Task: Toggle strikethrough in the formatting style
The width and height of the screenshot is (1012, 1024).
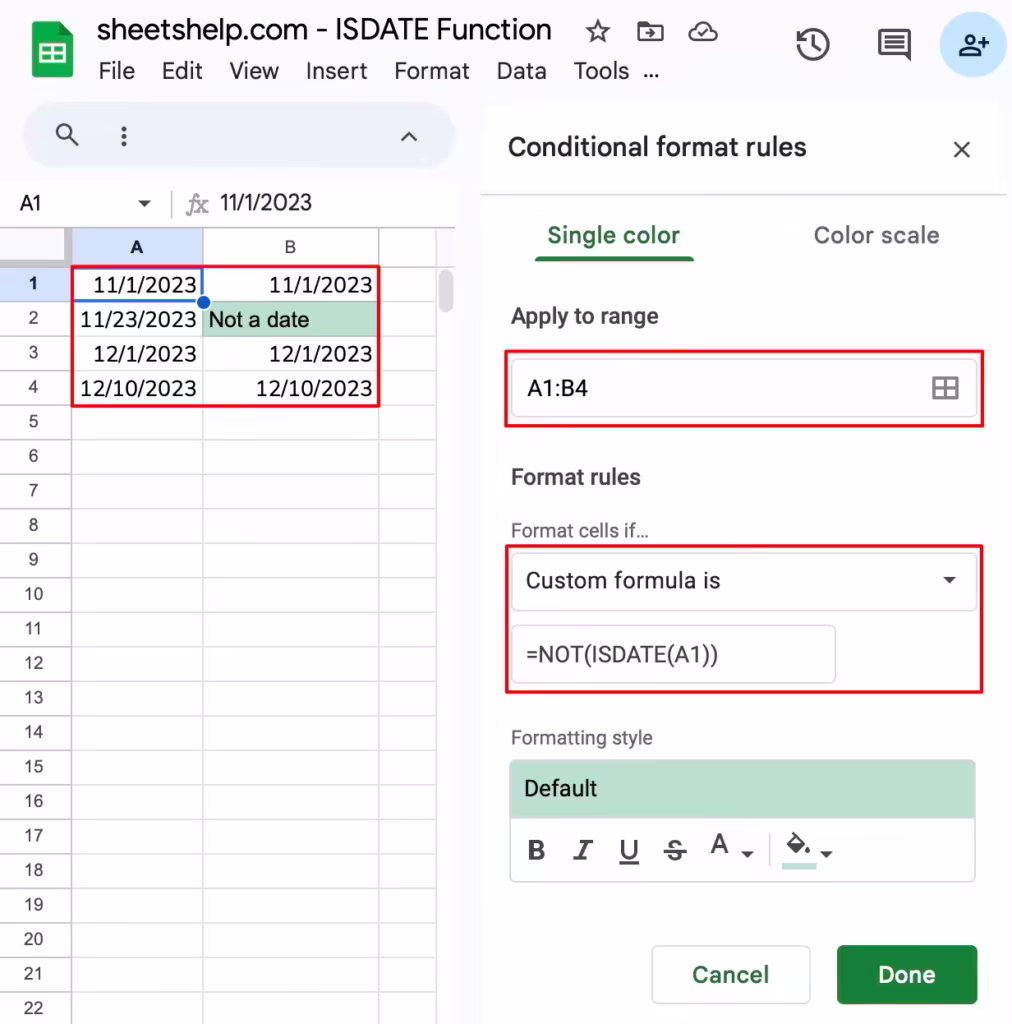Action: (675, 850)
